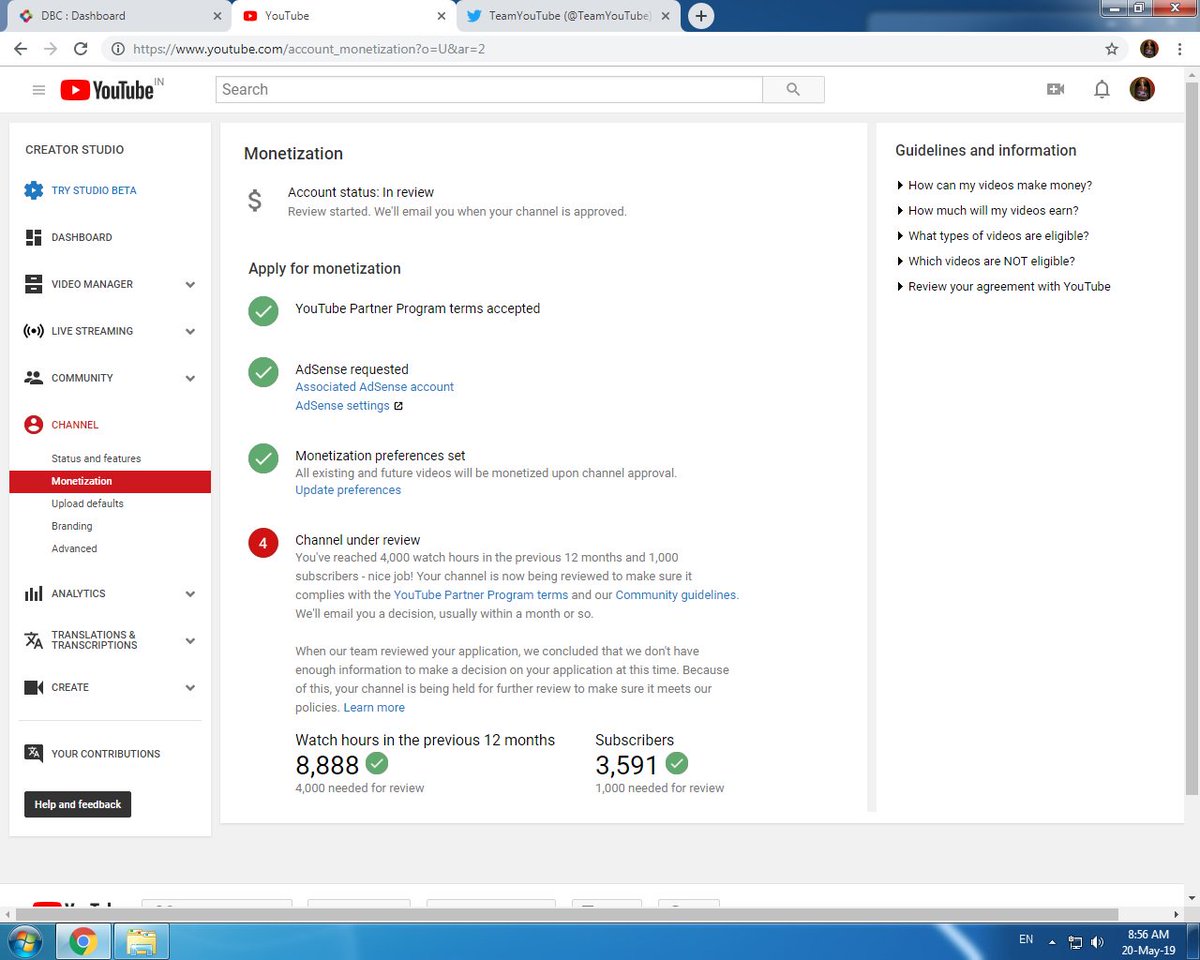Open Chrome from the taskbar
The image size is (1200, 960).
point(82,942)
